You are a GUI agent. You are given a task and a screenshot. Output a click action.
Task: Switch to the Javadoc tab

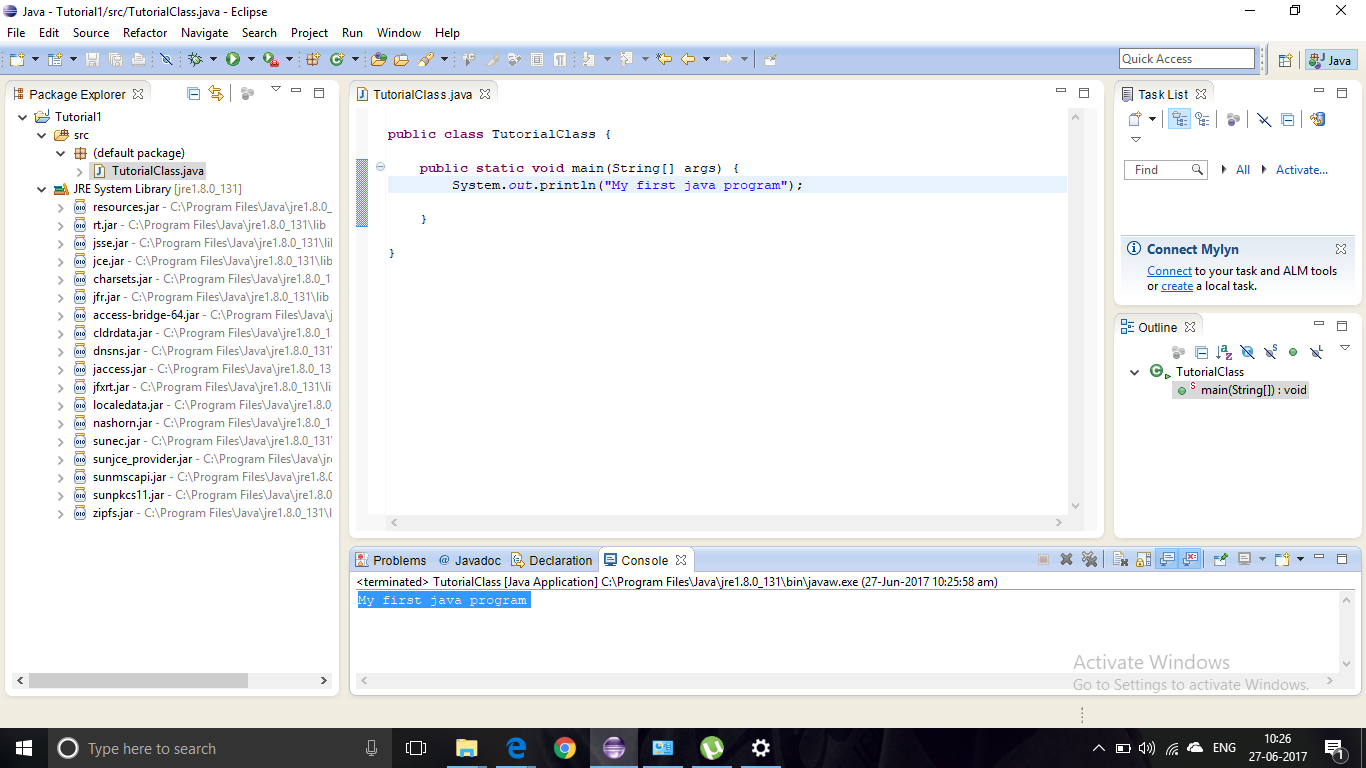coord(469,560)
